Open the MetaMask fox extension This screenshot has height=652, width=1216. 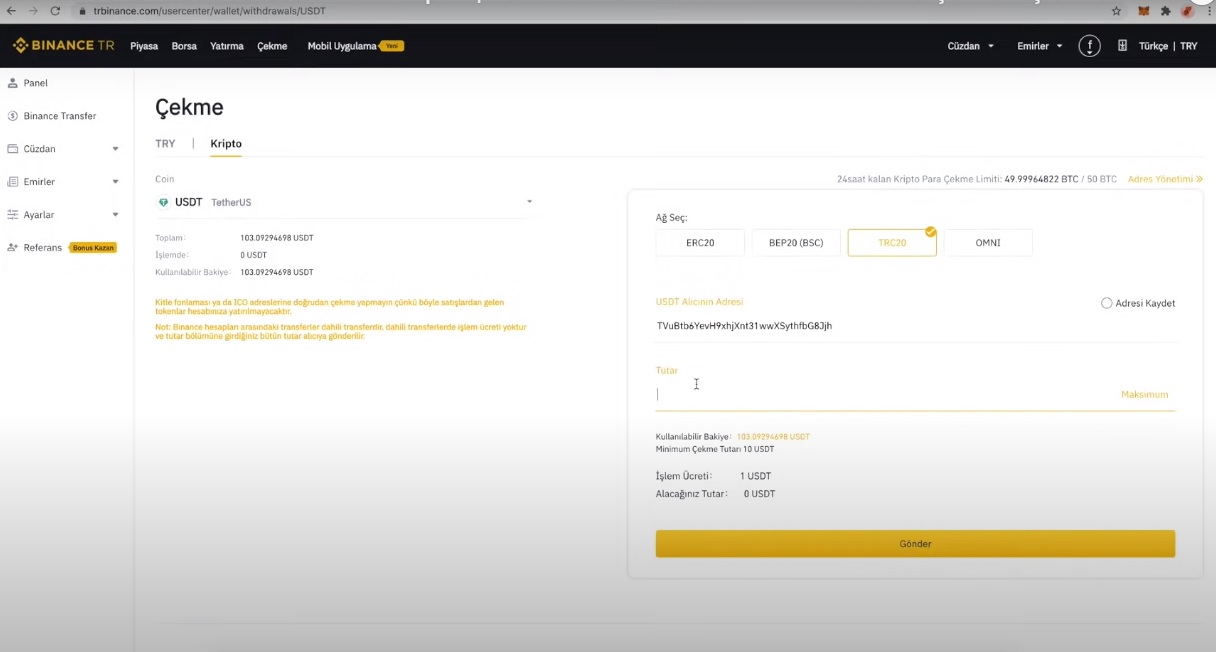pos(1143,11)
